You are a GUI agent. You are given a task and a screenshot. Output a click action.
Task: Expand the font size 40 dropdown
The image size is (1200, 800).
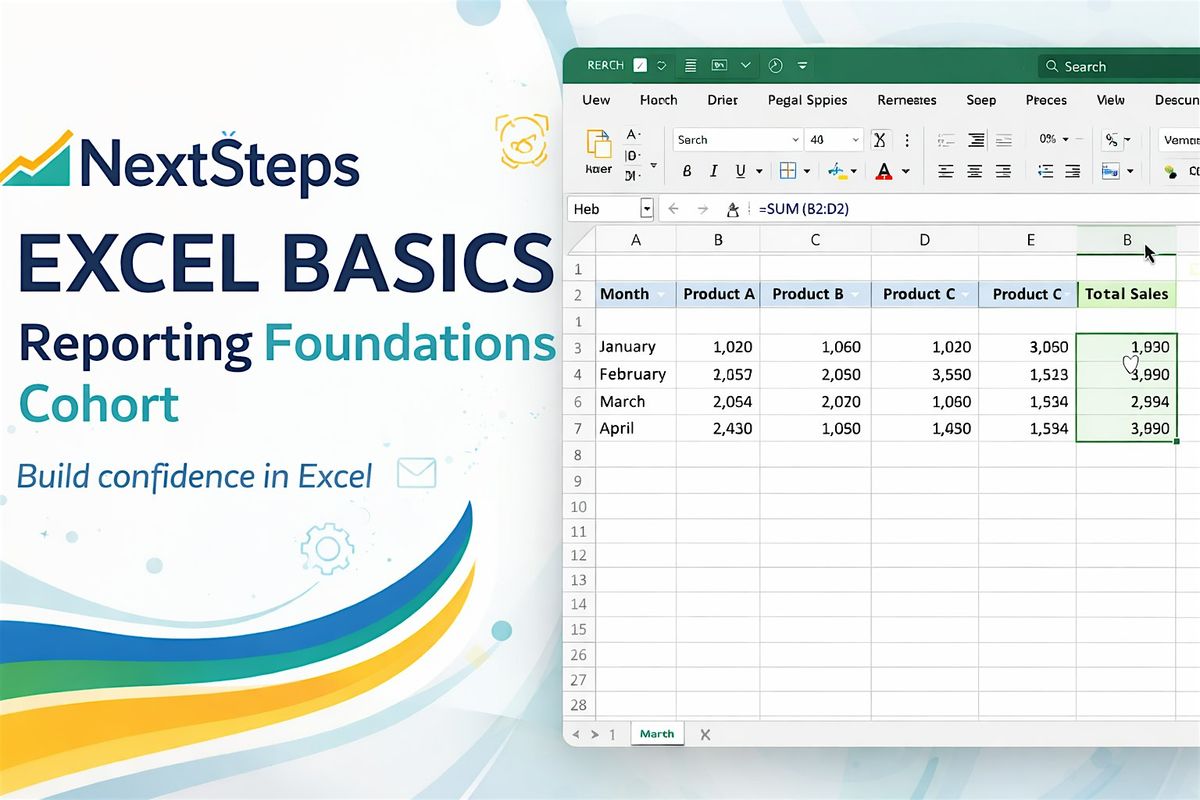855,140
